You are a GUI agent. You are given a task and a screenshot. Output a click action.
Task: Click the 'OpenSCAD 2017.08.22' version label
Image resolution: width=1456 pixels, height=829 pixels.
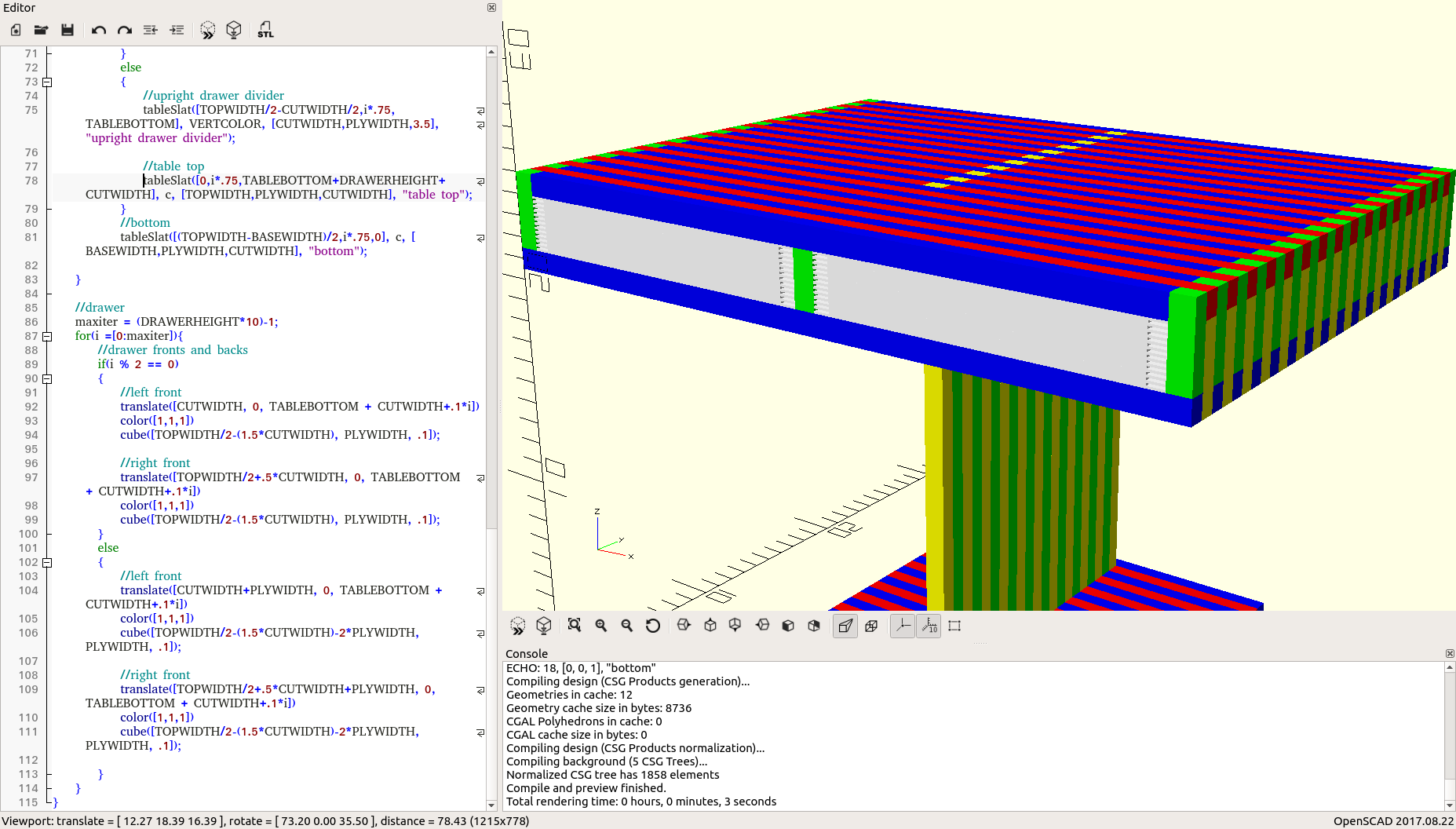click(1393, 821)
